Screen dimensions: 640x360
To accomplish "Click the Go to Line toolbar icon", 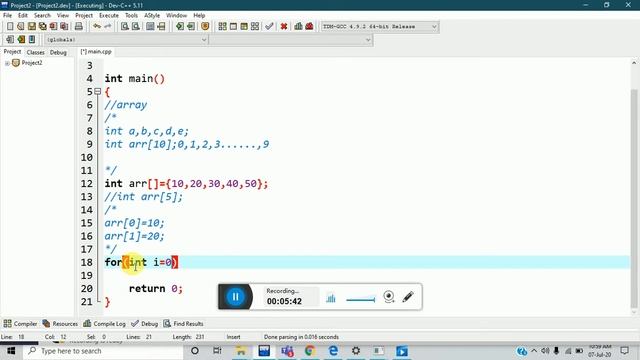I will [x=161, y=27].
